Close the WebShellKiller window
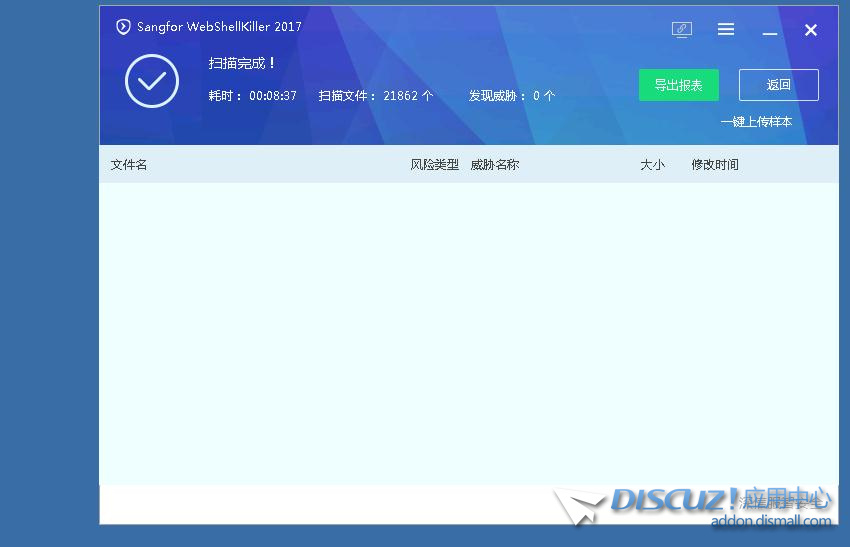This screenshot has height=547, width=850. (x=810, y=30)
